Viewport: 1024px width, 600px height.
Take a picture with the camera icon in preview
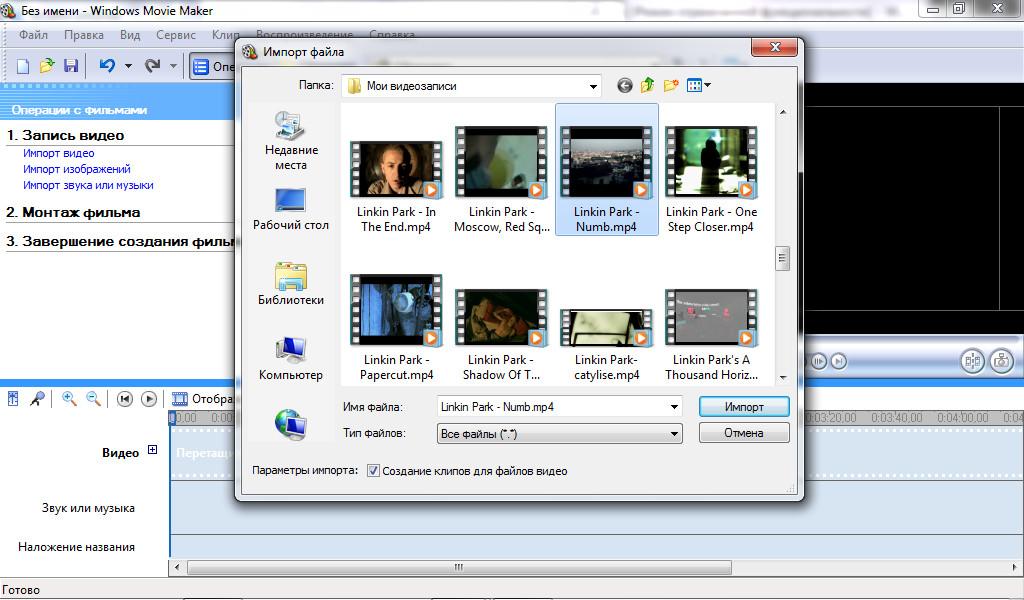(1001, 361)
